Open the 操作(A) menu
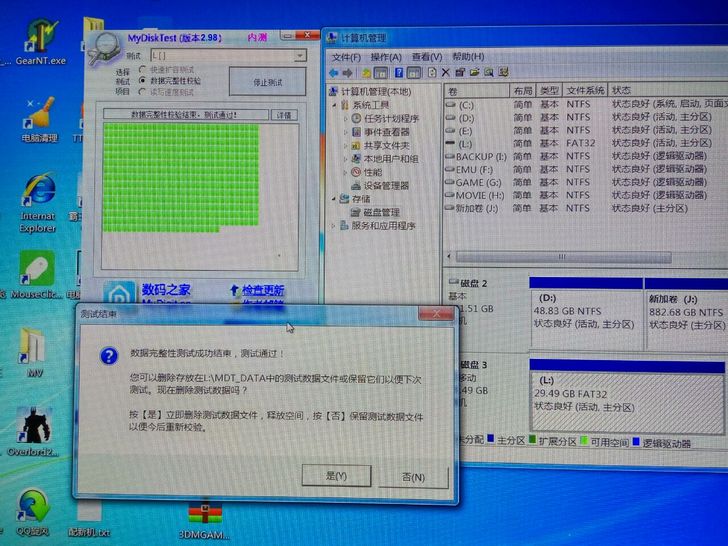 coord(386,57)
